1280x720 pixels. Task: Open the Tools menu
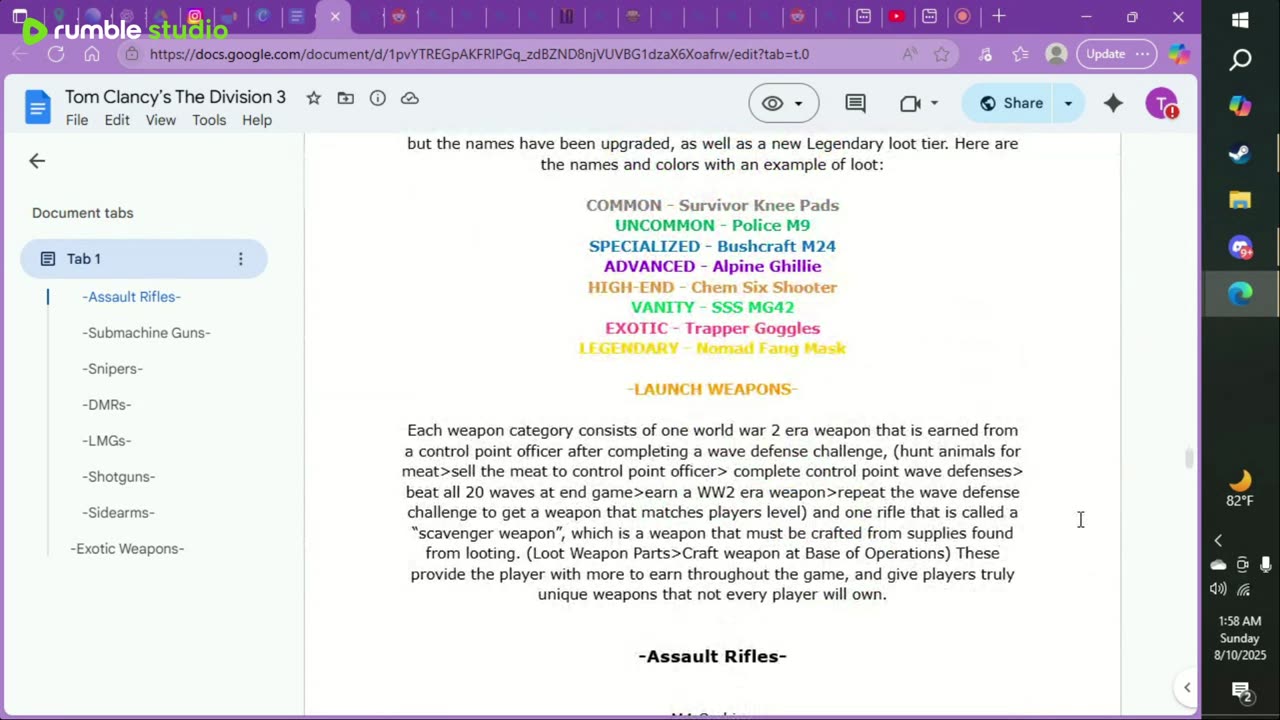(x=209, y=120)
